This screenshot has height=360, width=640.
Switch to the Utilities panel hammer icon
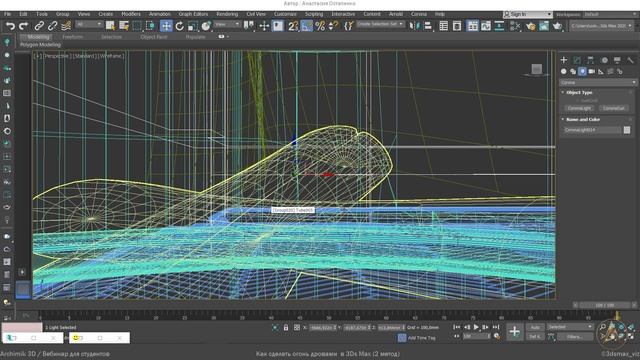click(x=630, y=60)
